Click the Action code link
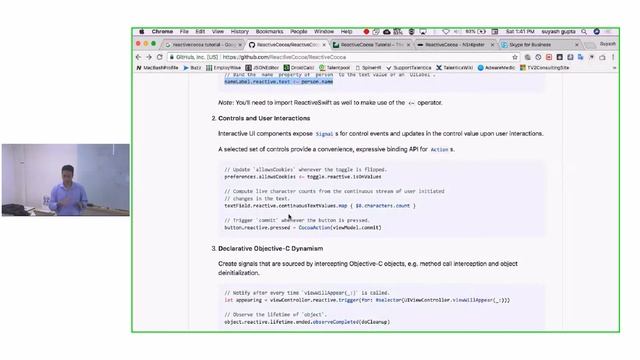 [440, 150]
